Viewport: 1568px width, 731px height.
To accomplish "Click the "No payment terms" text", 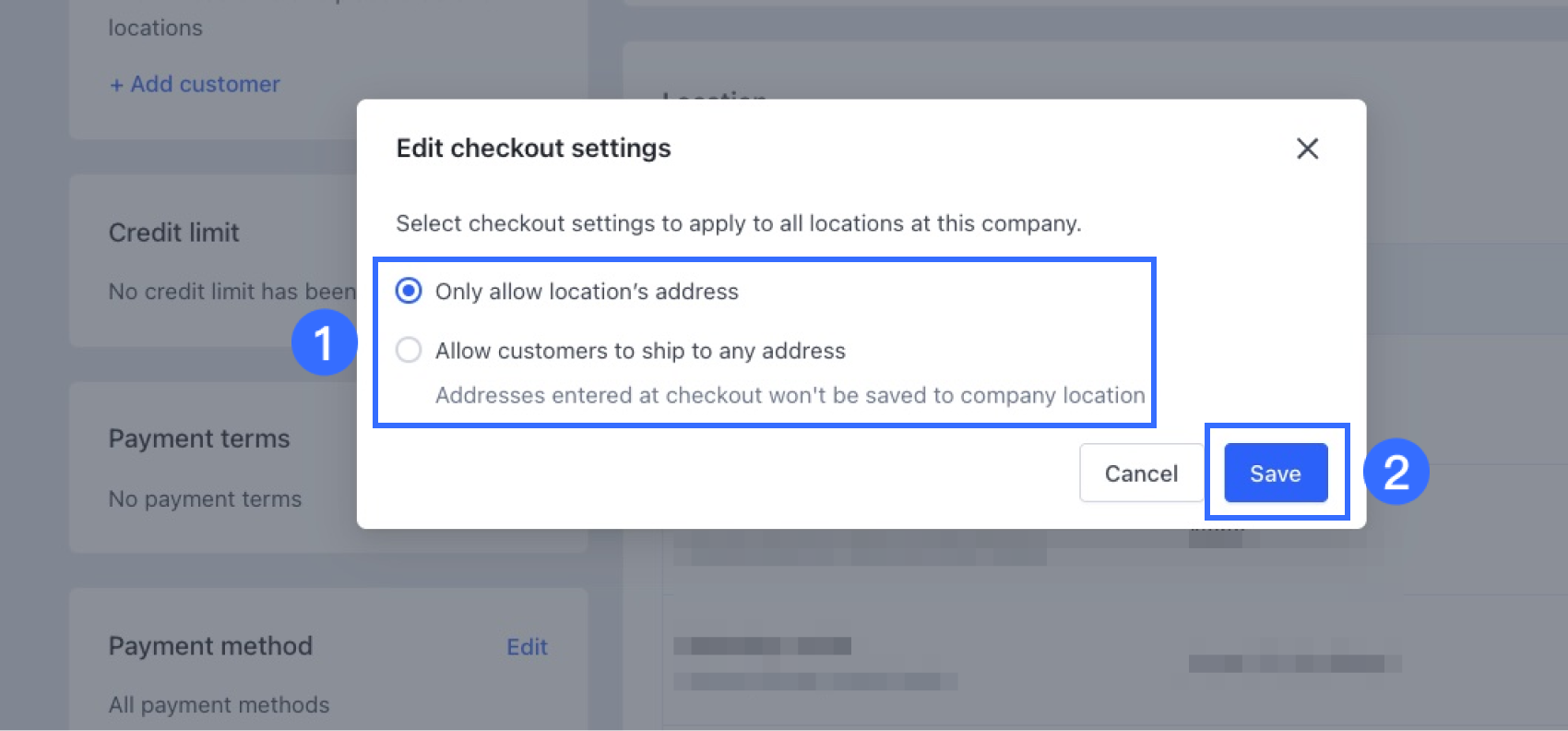I will pos(205,499).
